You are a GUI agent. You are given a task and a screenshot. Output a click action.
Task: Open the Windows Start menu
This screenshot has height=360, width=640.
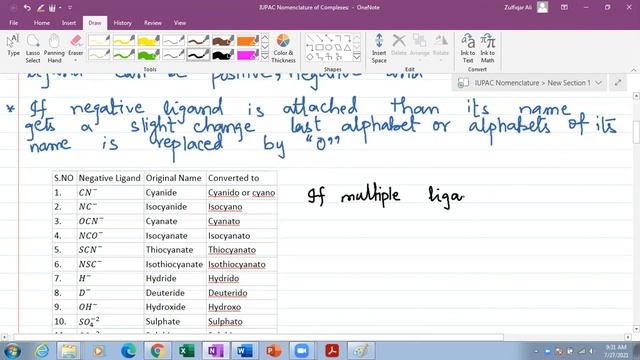click(x=12, y=351)
